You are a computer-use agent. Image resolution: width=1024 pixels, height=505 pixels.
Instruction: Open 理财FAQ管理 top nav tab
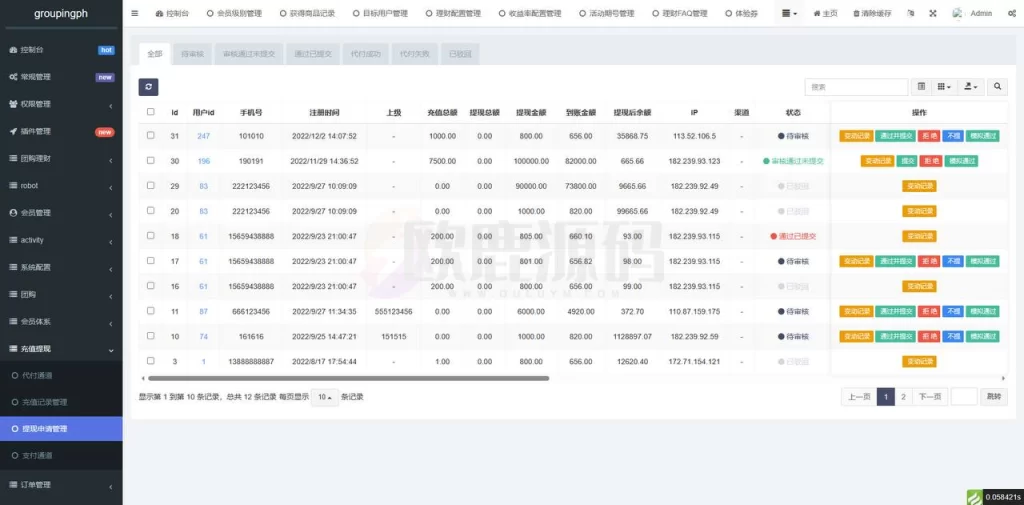(679, 13)
